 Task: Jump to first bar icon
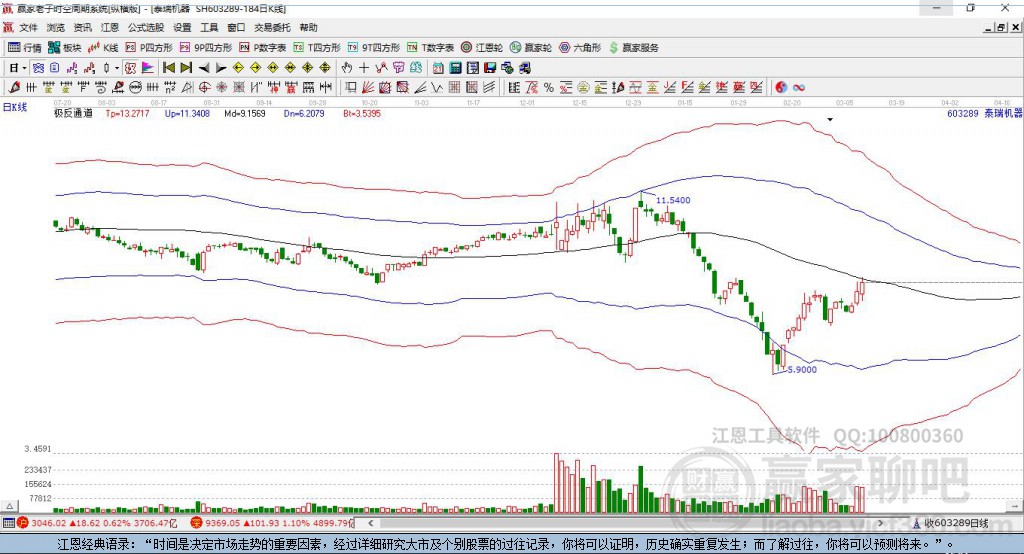pyautogui.click(x=168, y=68)
